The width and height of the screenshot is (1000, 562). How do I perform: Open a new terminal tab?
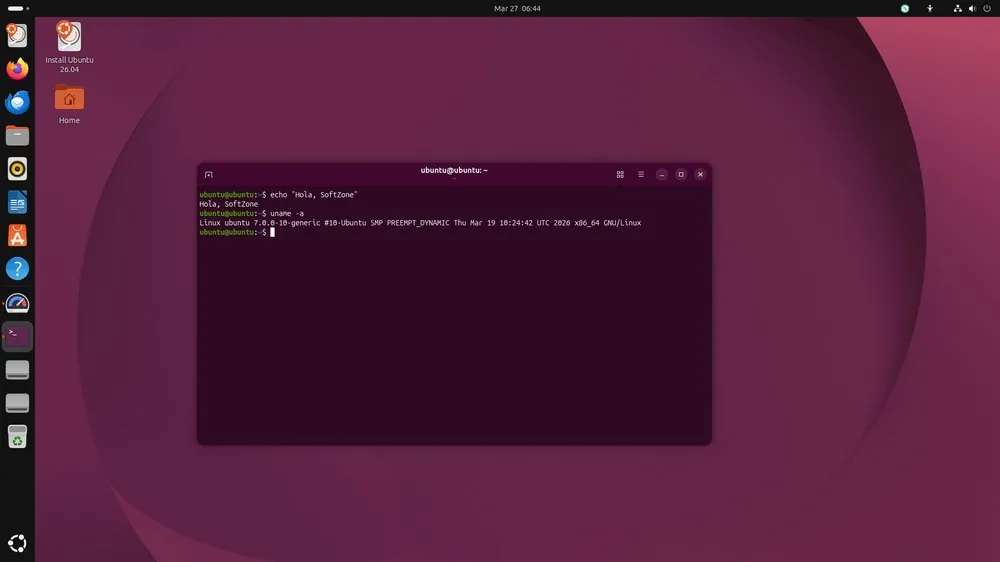(209, 175)
